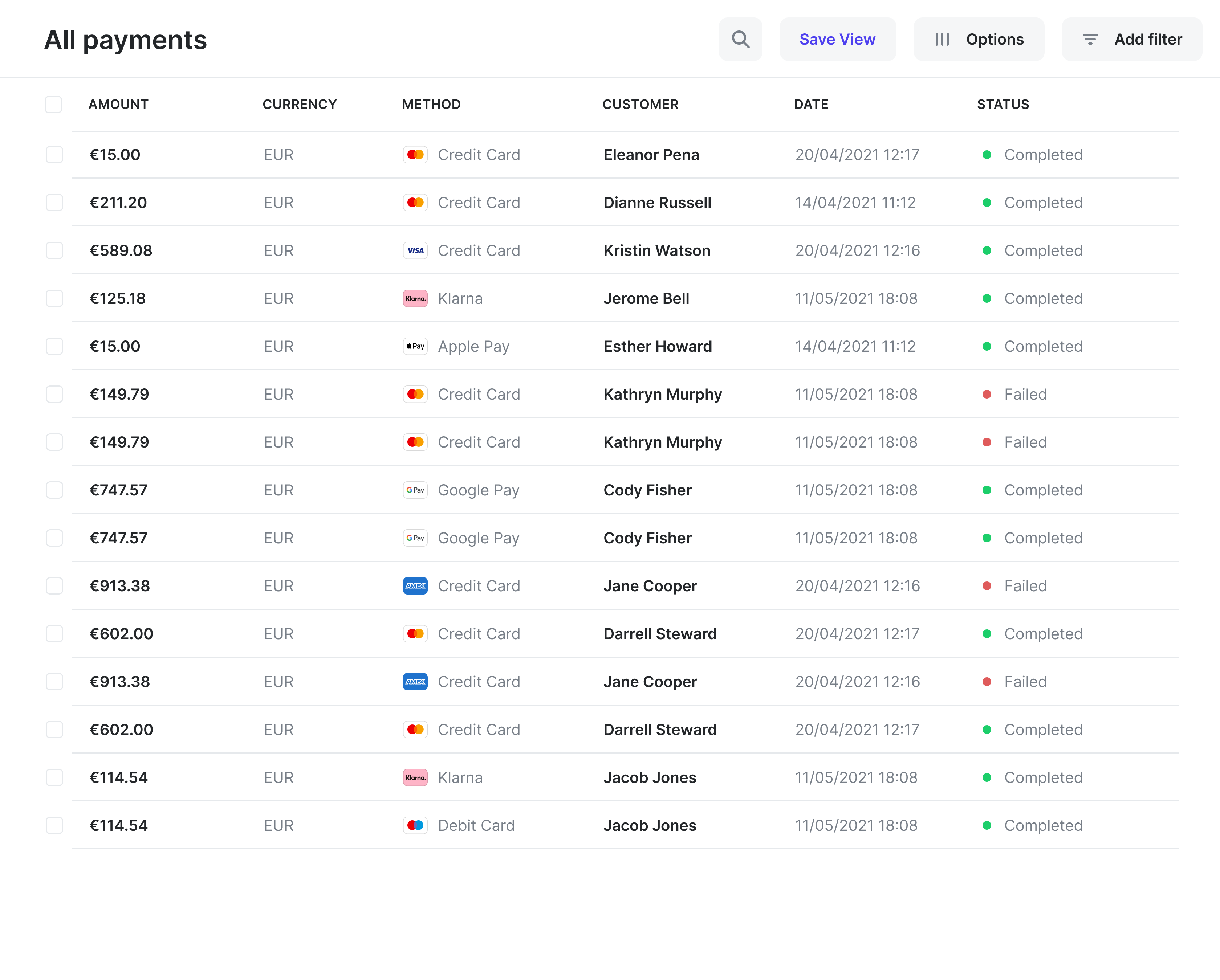Click the Apple Pay icon for Esther Howard
Viewport: 1220px width, 980px height.
(x=415, y=346)
